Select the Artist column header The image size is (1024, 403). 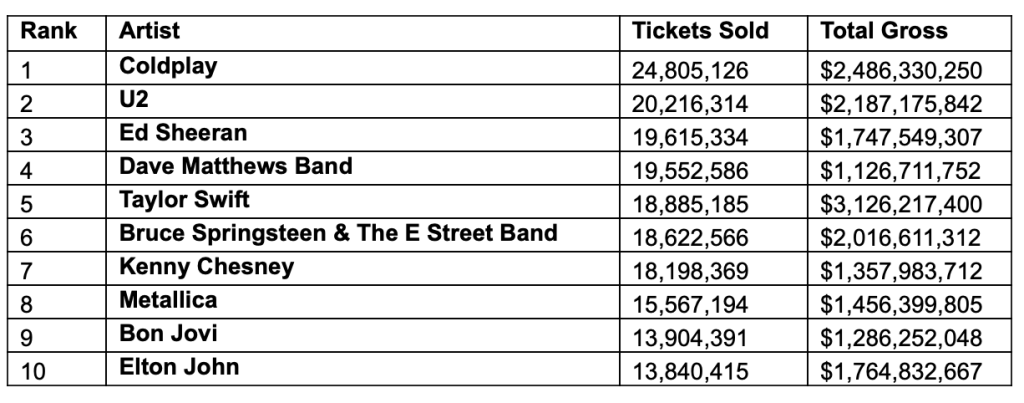(149, 31)
